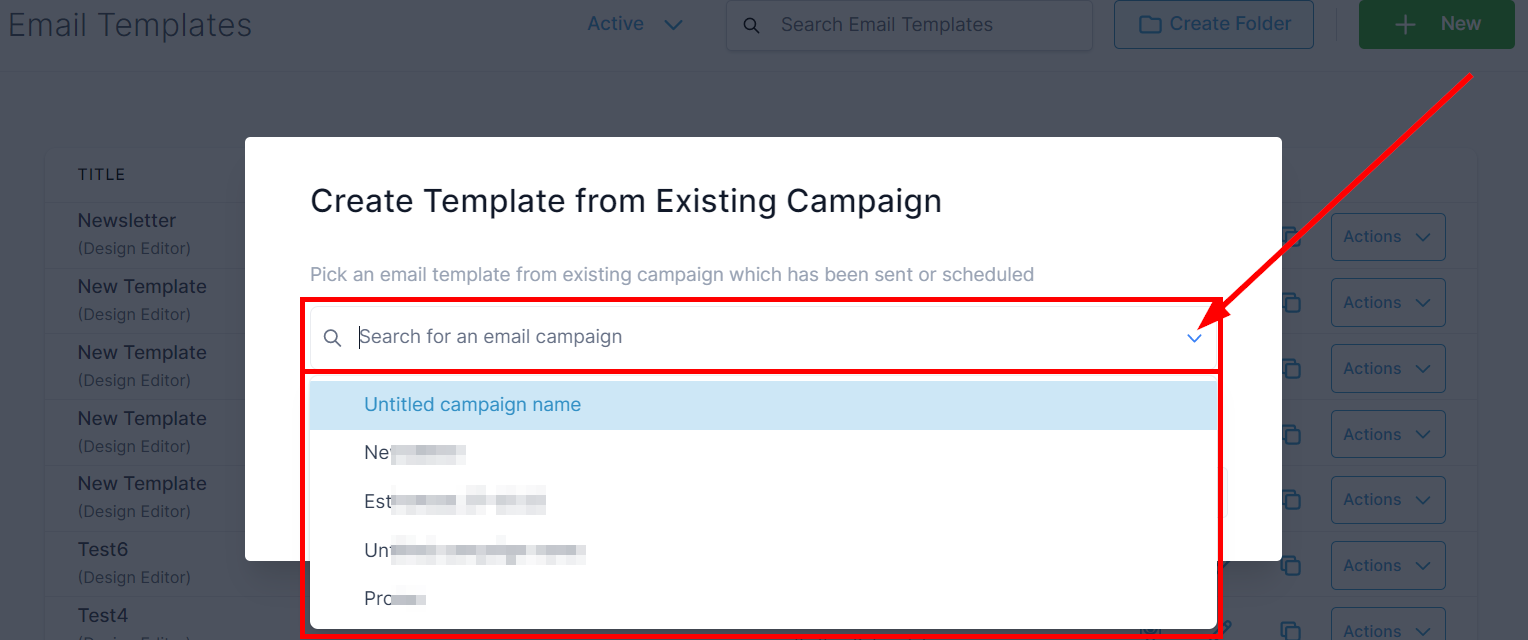The height and width of the screenshot is (640, 1528).
Task: Click the folder icon on Create Folder
Action: (x=1151, y=25)
